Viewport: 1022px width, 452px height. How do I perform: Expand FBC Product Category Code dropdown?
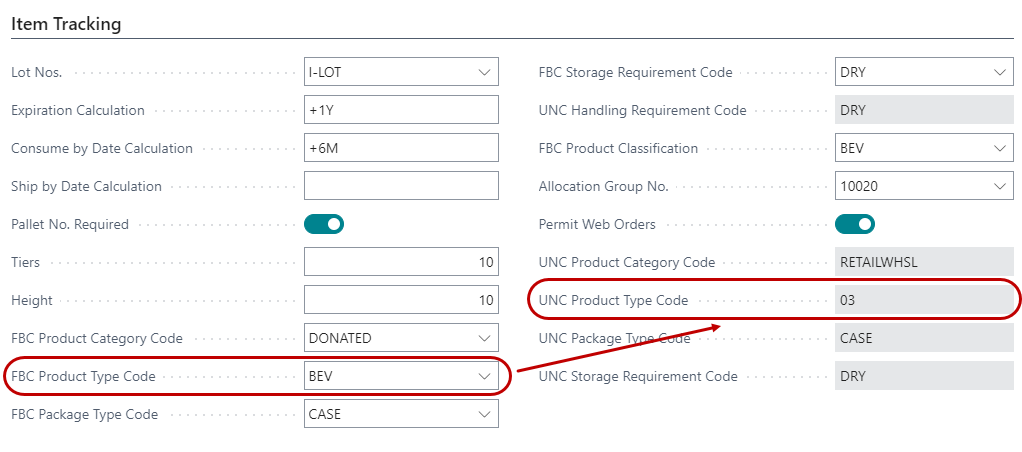pos(484,338)
